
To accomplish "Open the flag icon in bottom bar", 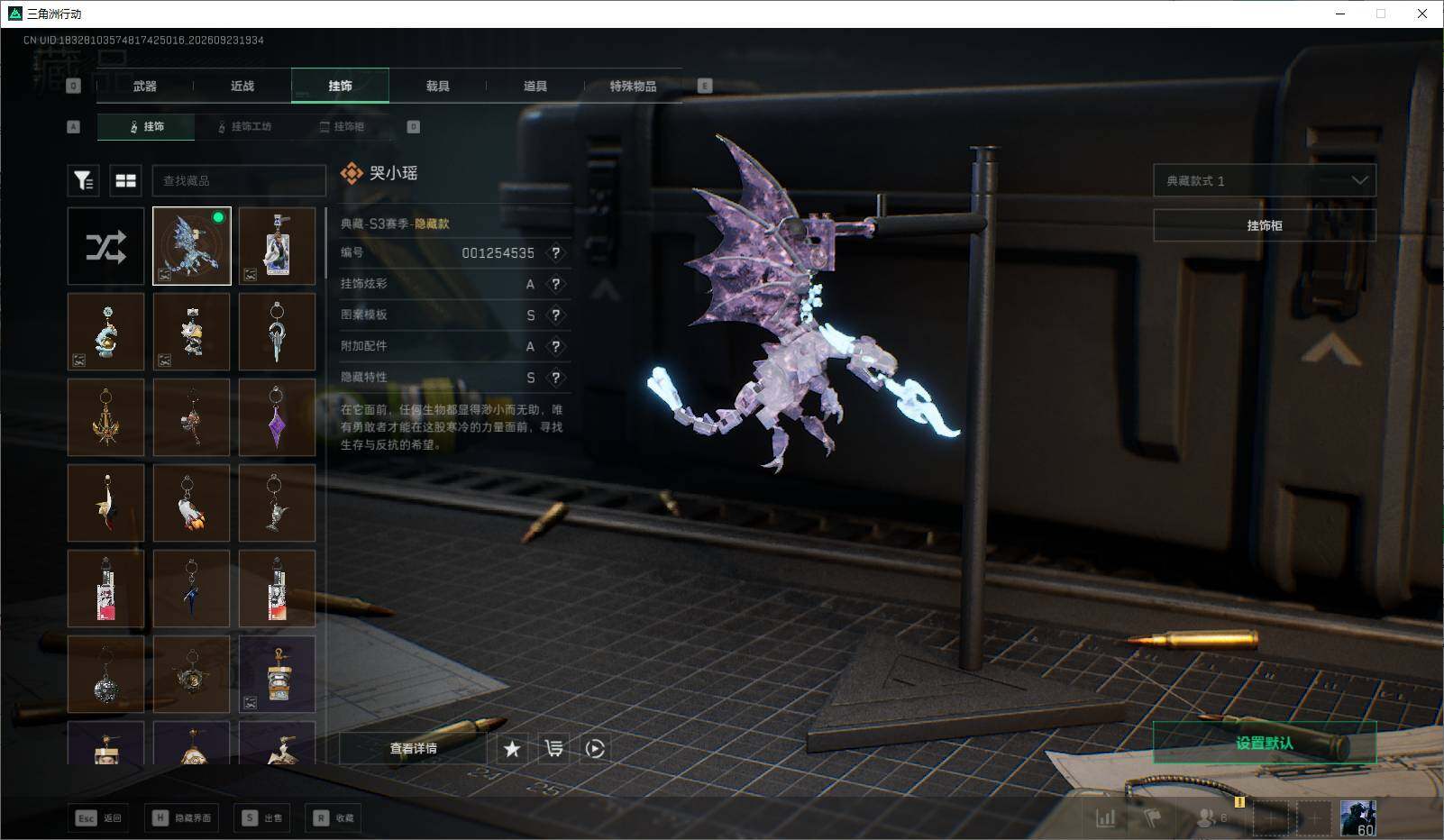I will [1153, 817].
